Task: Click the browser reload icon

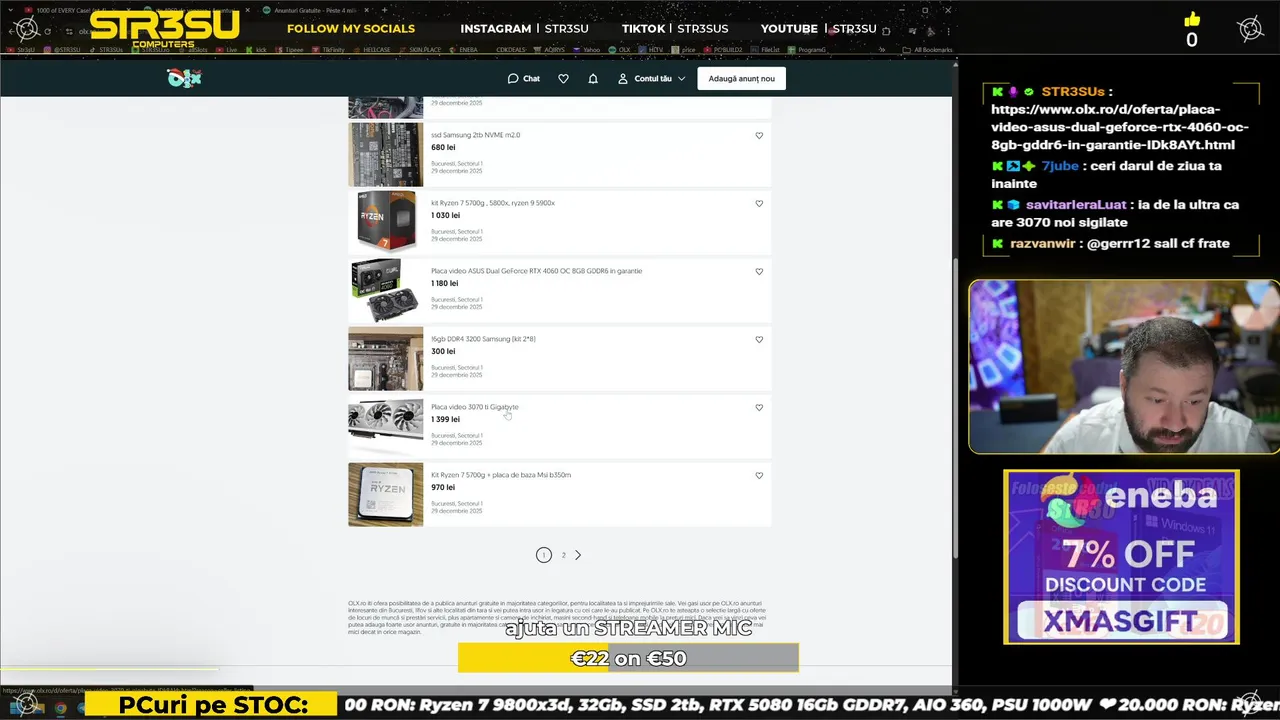Action: [x=47, y=32]
